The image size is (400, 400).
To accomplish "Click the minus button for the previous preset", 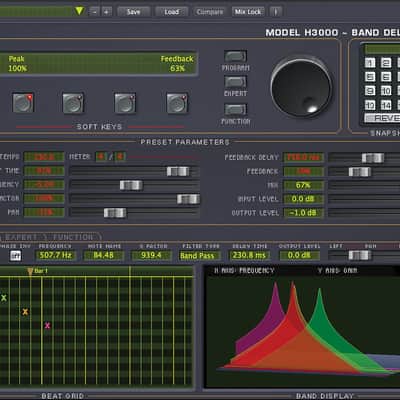I will (95, 12).
